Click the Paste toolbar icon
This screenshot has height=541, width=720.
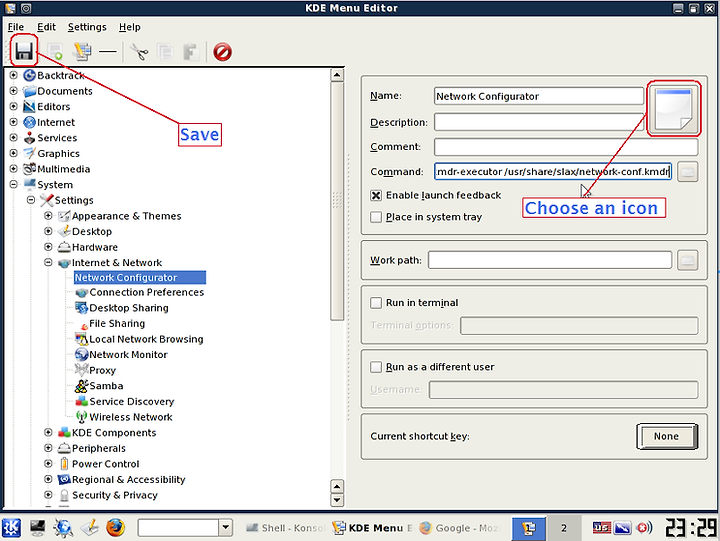tap(191, 51)
